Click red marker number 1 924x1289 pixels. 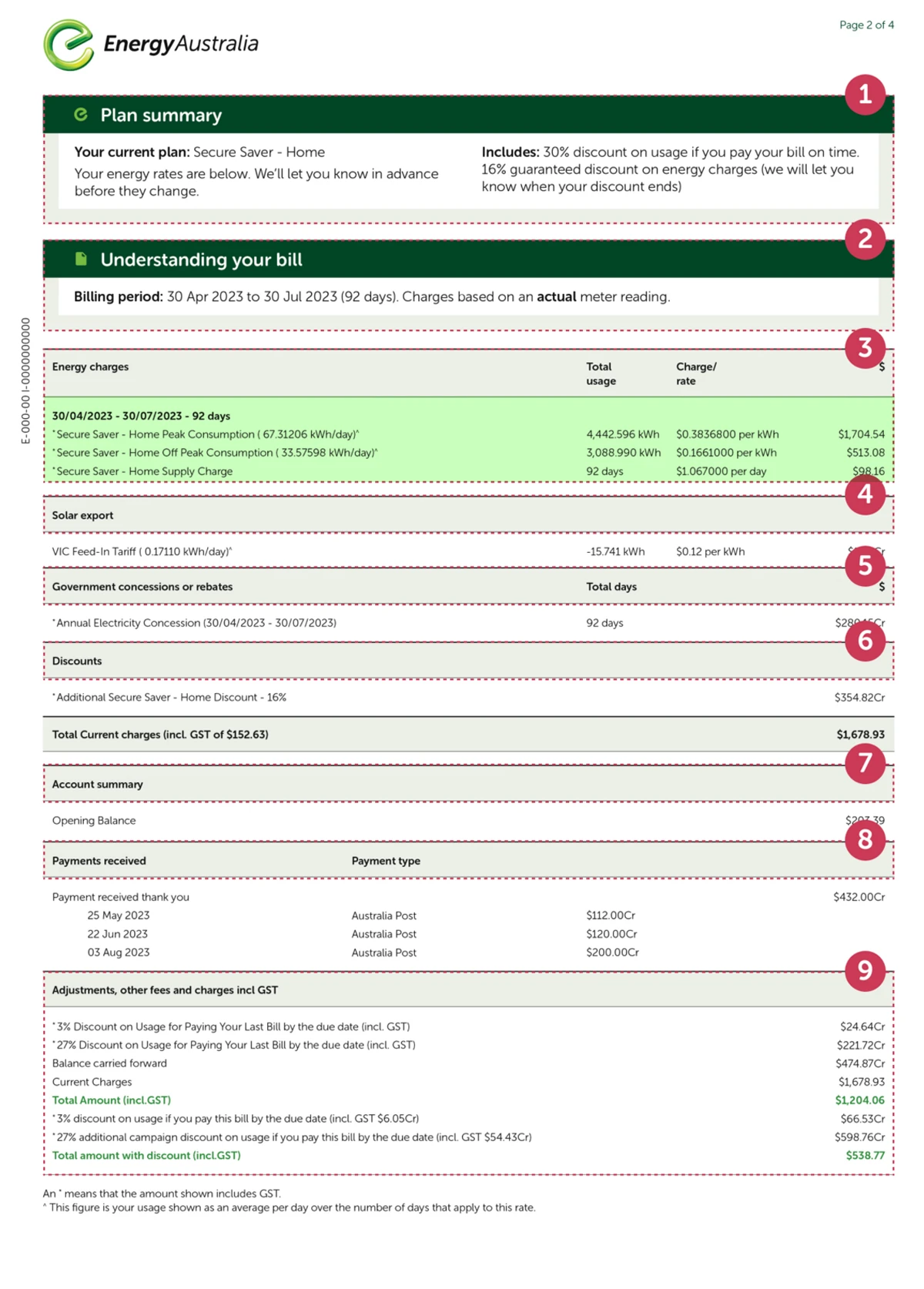click(x=865, y=95)
